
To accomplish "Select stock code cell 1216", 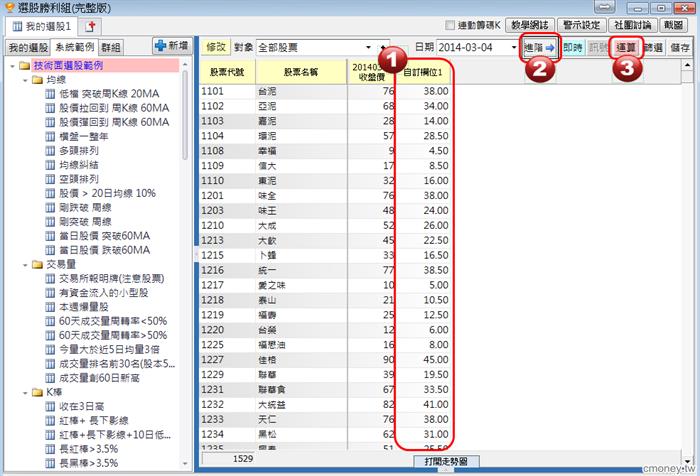I will tap(227, 270).
